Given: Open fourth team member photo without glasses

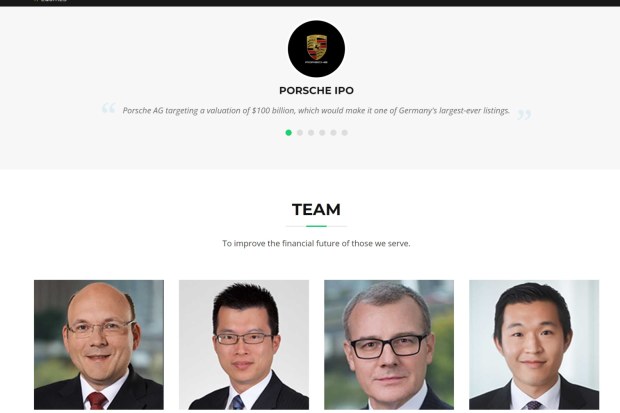Looking at the screenshot, I should tap(534, 345).
